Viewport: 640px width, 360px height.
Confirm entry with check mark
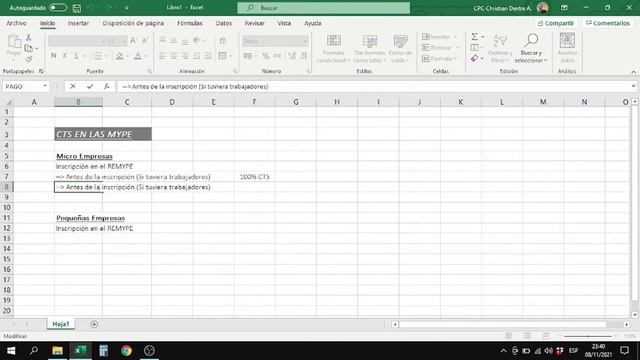[90, 87]
